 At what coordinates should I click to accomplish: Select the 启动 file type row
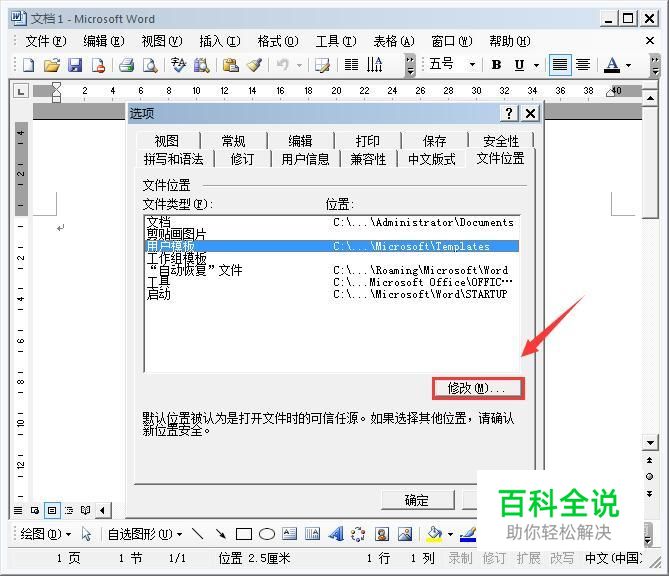click(x=332, y=294)
